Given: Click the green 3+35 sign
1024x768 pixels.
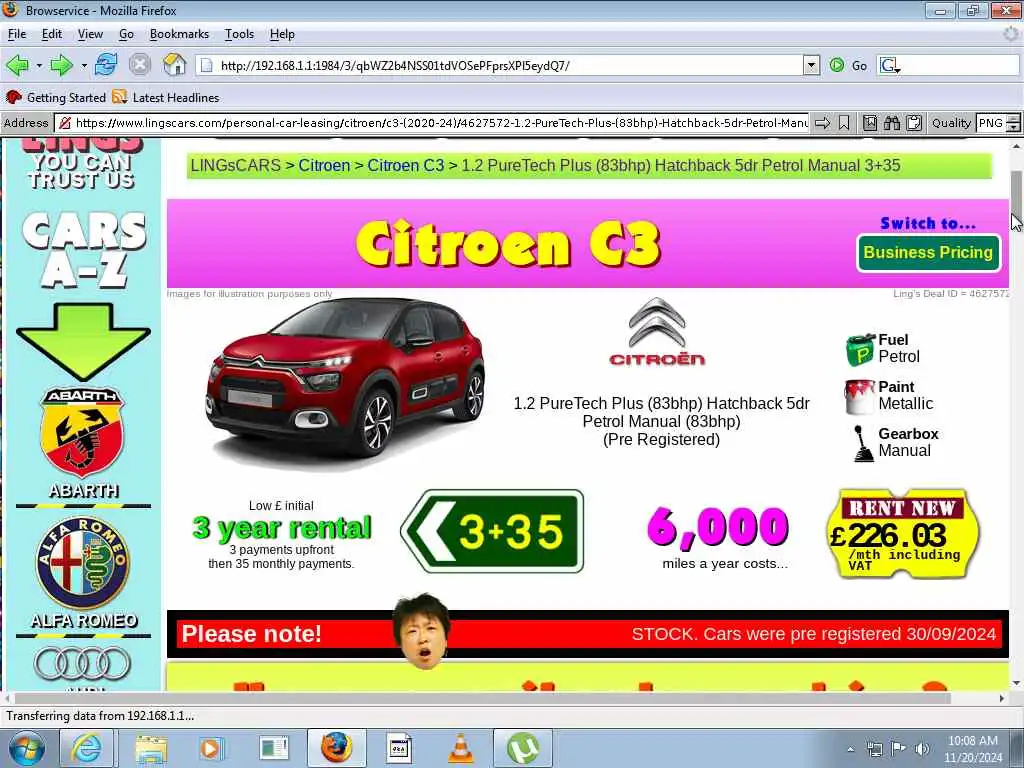Looking at the screenshot, I should pyautogui.click(x=492, y=531).
